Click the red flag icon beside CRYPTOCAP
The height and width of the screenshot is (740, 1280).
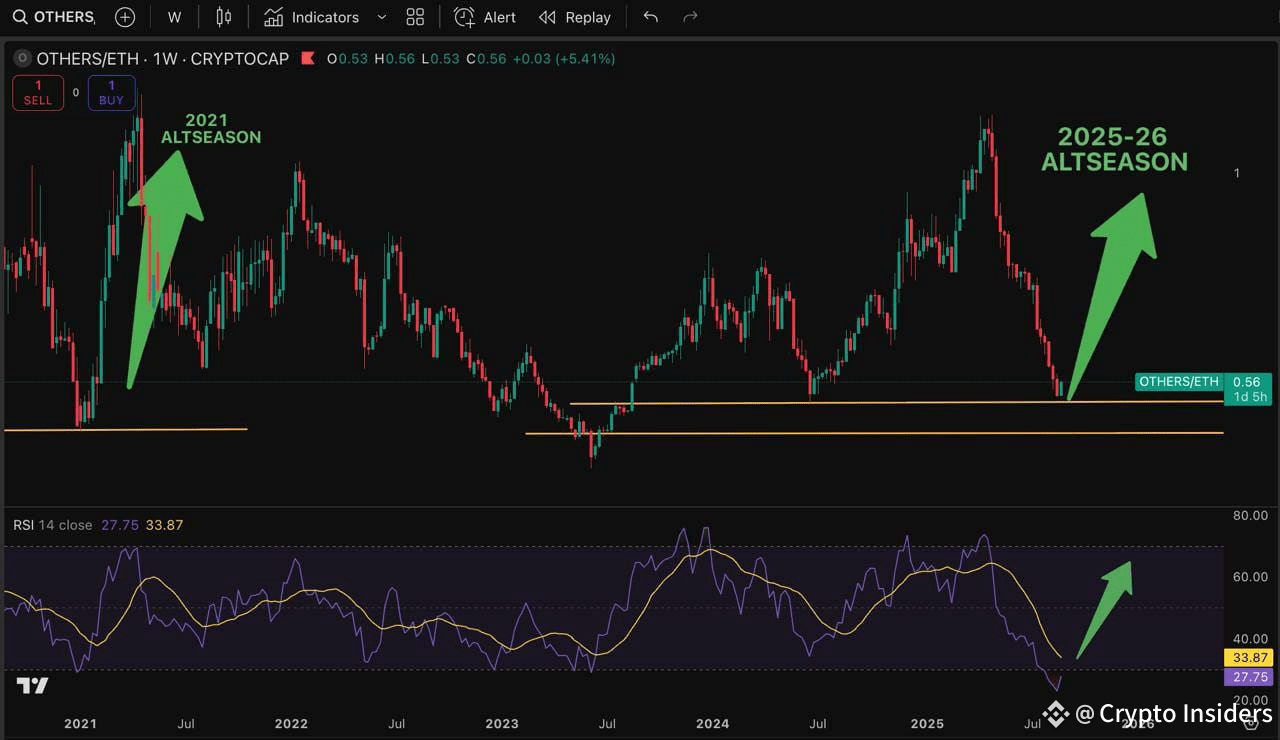point(307,59)
